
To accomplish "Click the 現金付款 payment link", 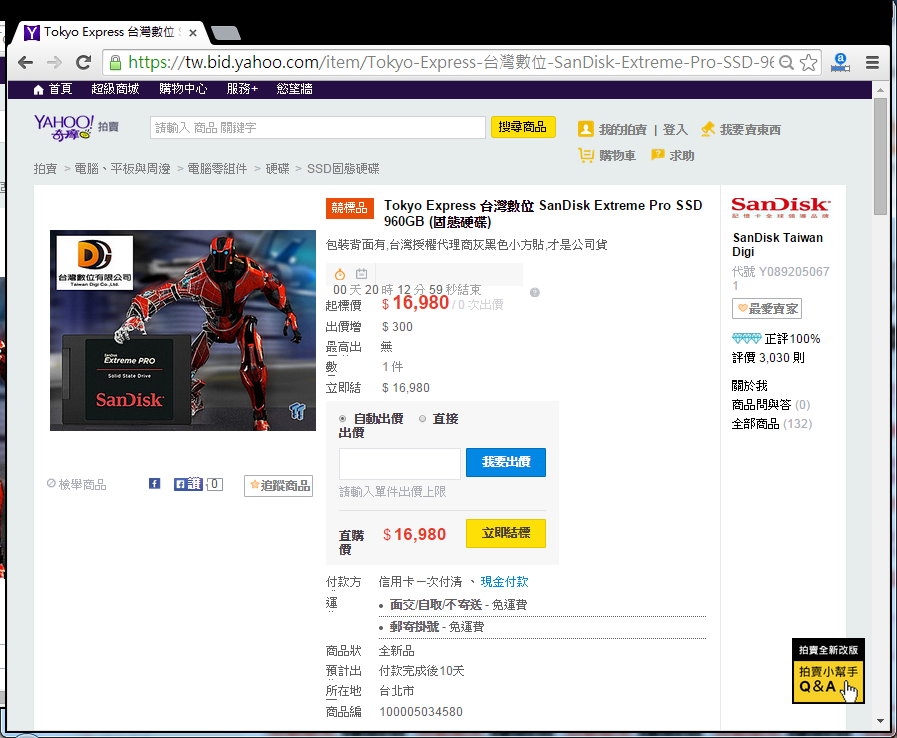I will pyautogui.click(x=504, y=582).
